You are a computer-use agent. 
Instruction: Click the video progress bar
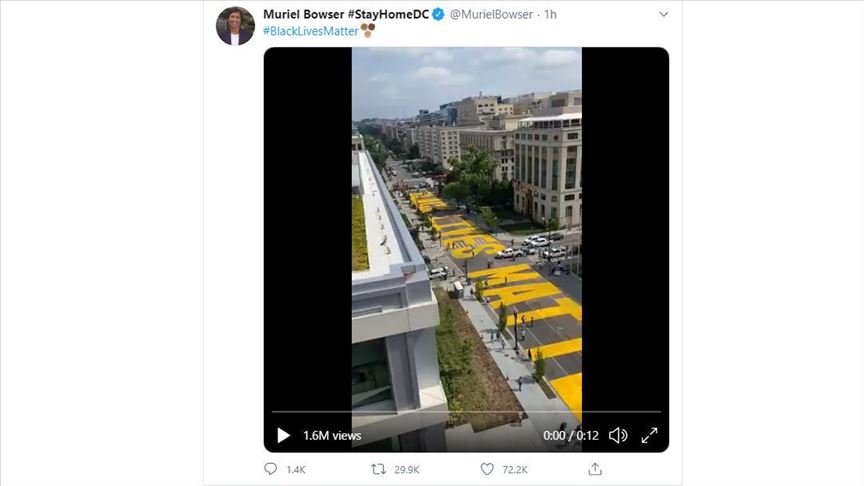click(466, 412)
